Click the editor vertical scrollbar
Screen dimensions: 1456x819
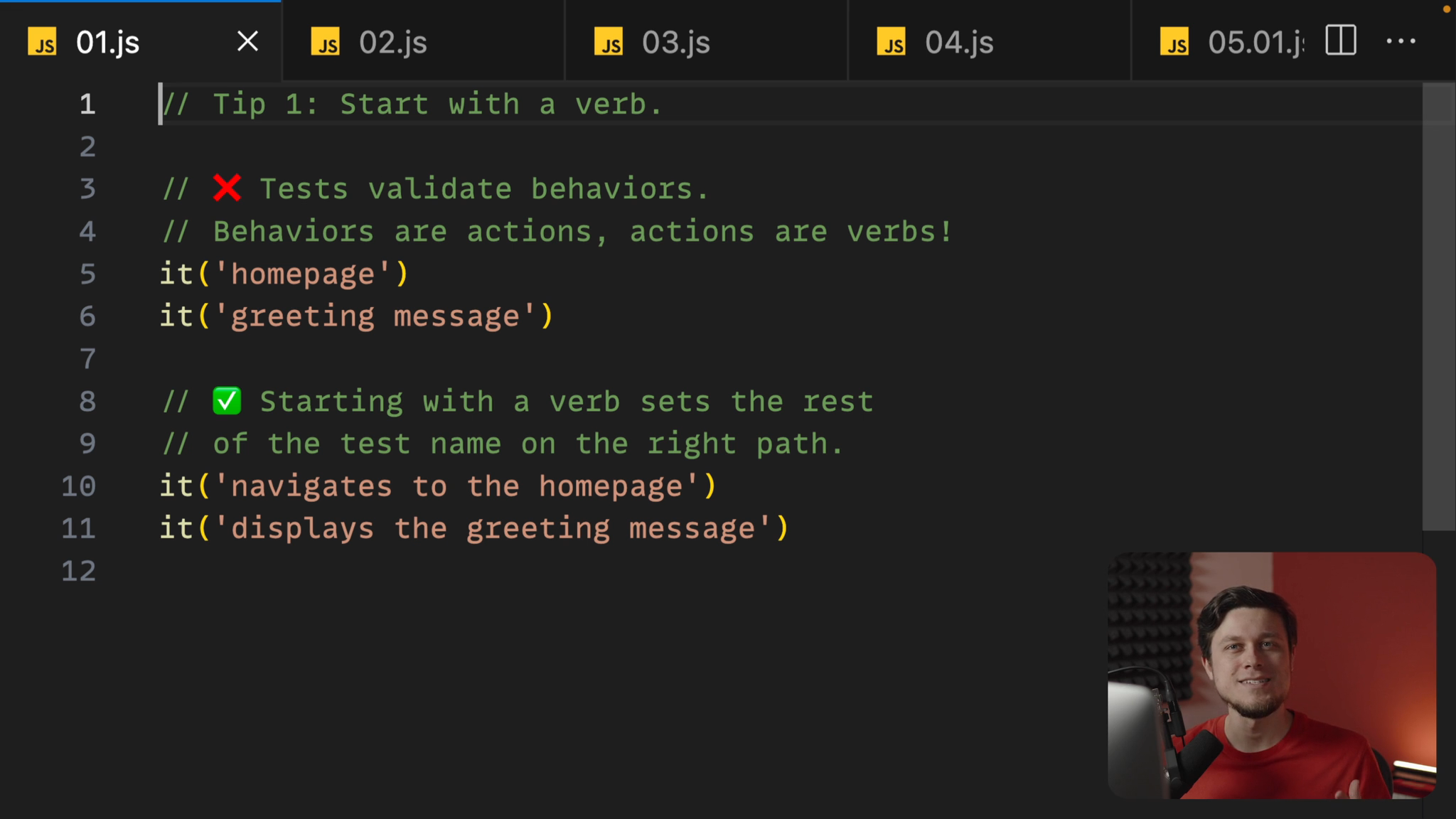coord(1438,306)
